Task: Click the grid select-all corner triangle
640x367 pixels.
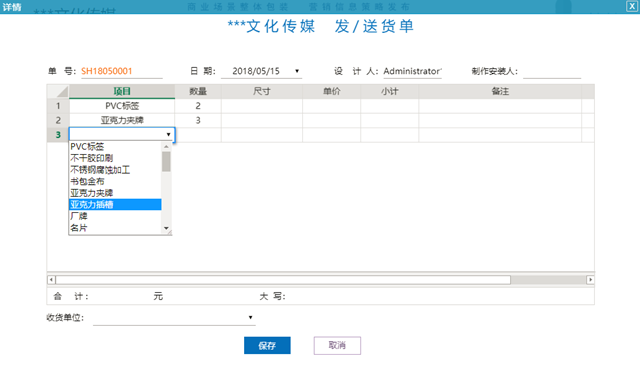Action: pos(58,91)
